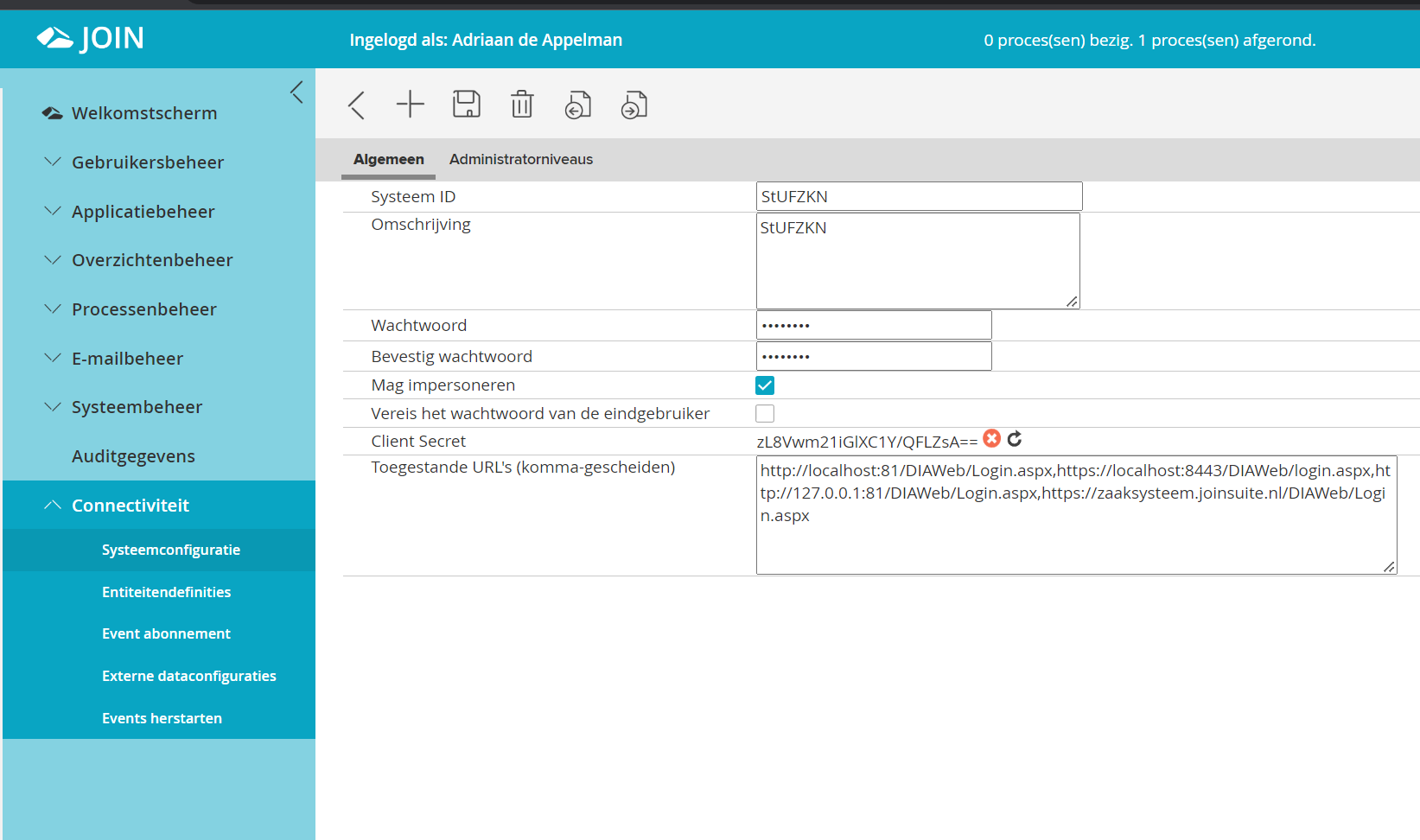Remove the Client Secret with the red X
Screen dimensions: 1420x840
coord(992,439)
